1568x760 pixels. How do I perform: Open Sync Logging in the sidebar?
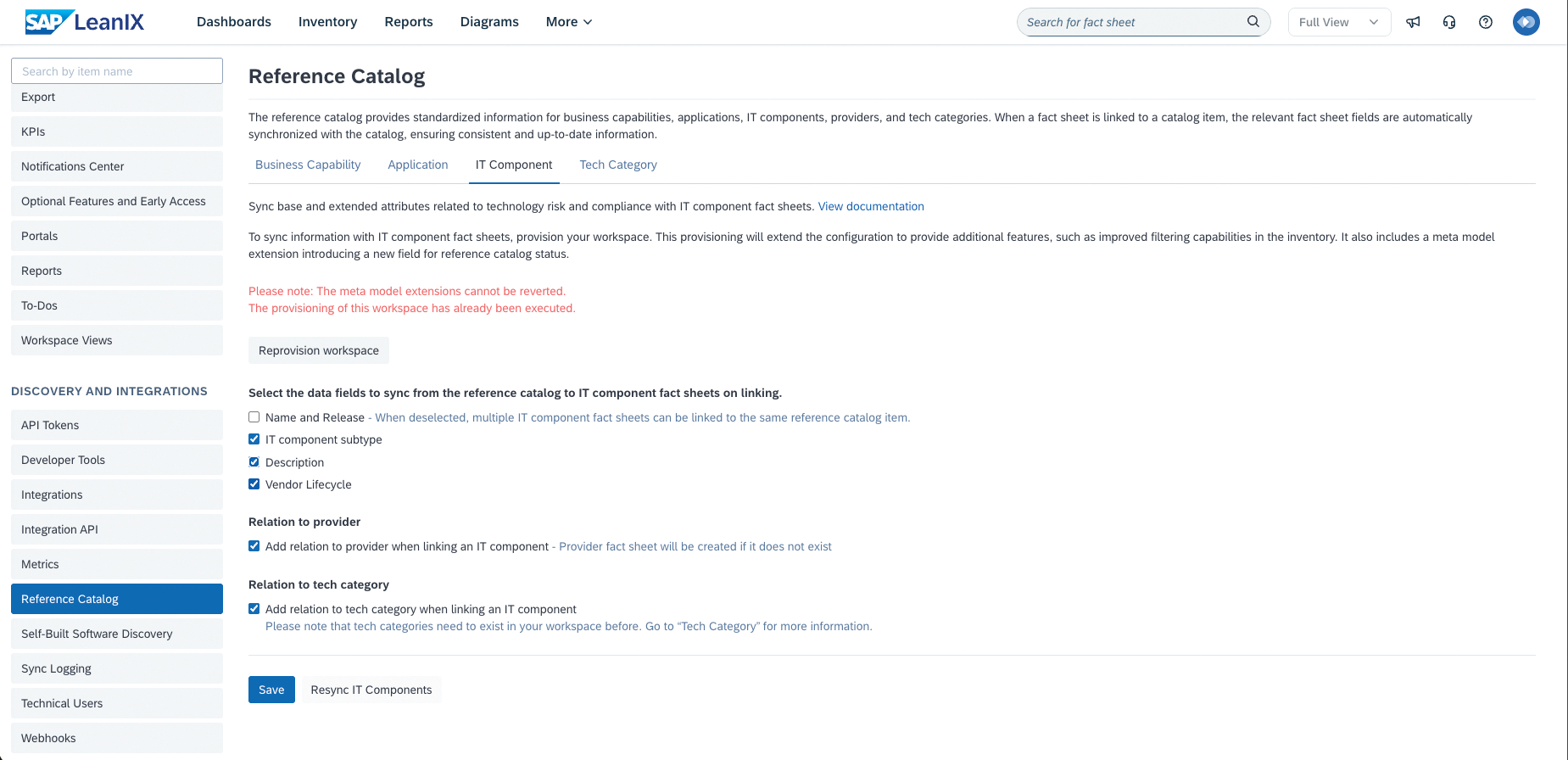117,668
